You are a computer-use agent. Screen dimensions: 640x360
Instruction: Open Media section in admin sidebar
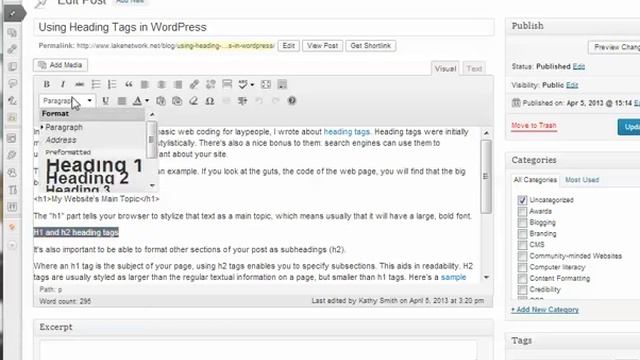click(x=12, y=32)
